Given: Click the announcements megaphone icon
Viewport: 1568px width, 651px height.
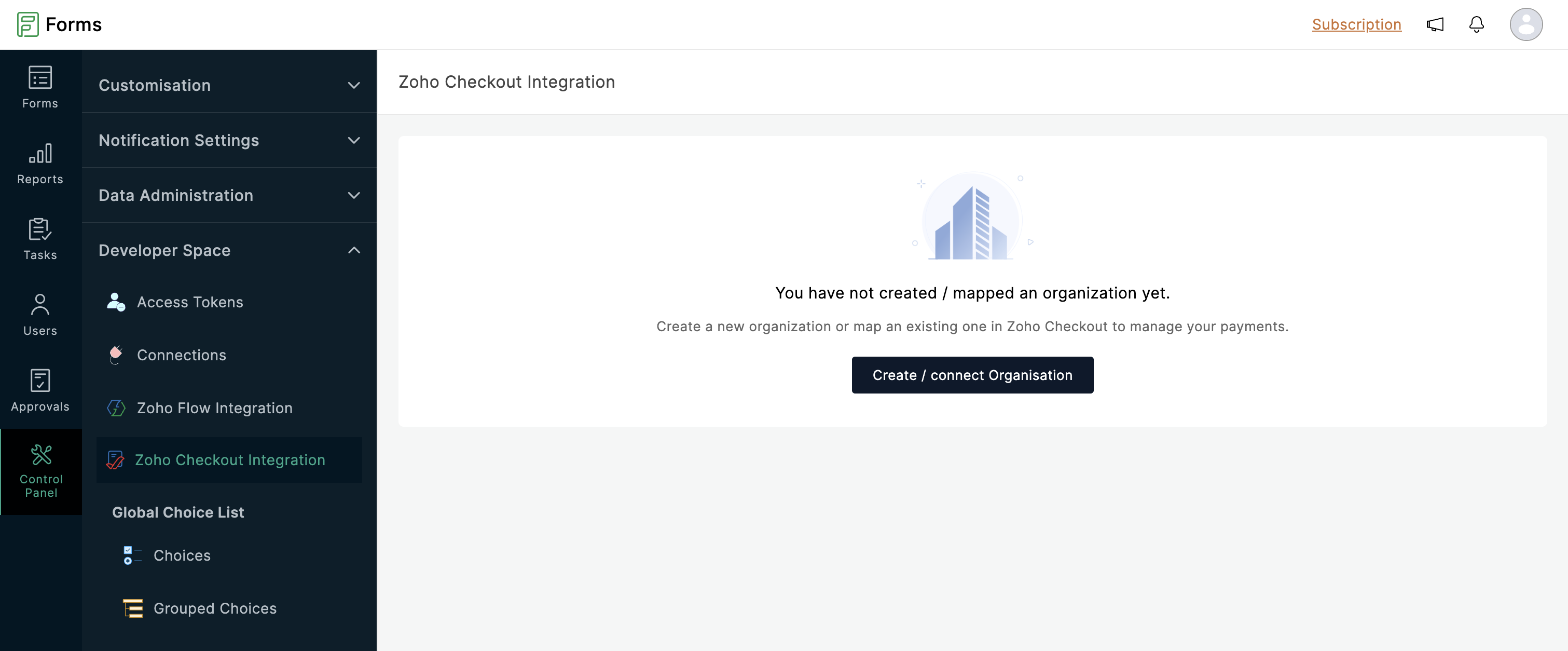Looking at the screenshot, I should tap(1435, 24).
